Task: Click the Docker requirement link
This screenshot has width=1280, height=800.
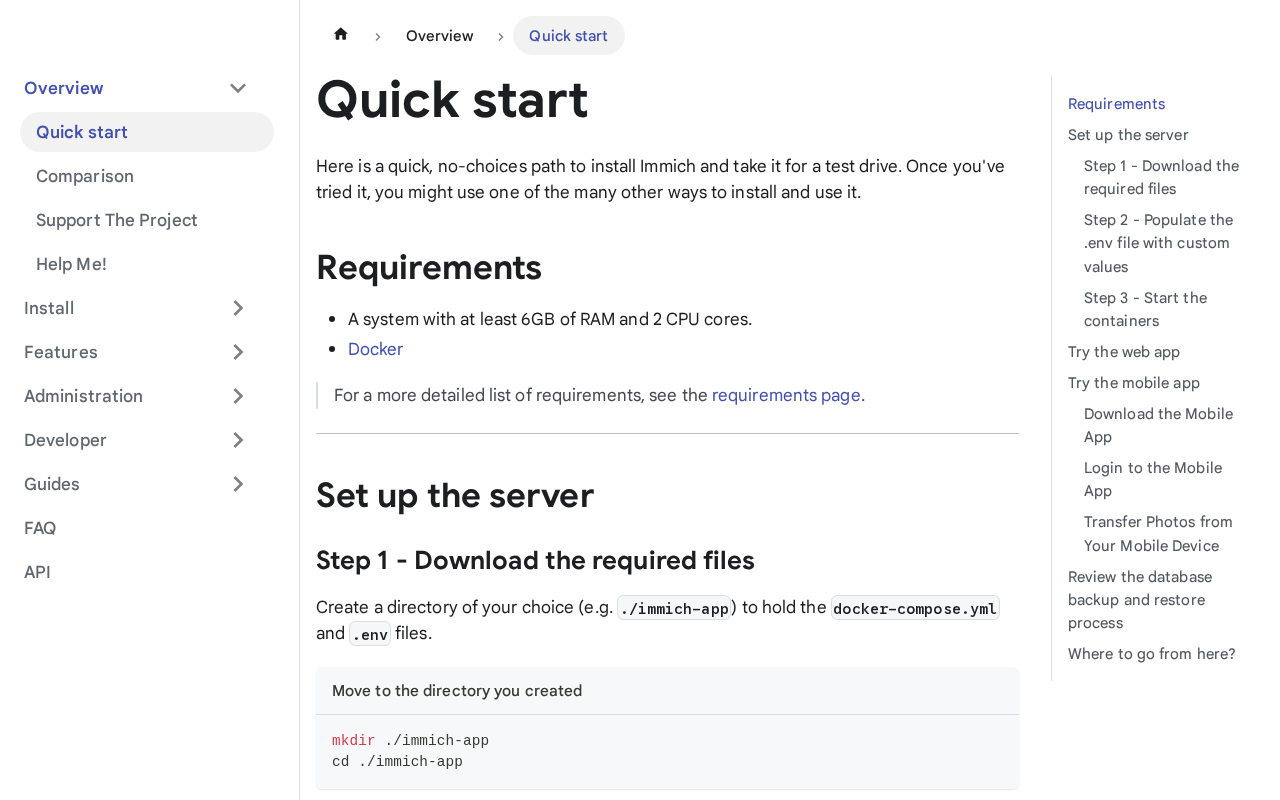Action: pos(375,349)
